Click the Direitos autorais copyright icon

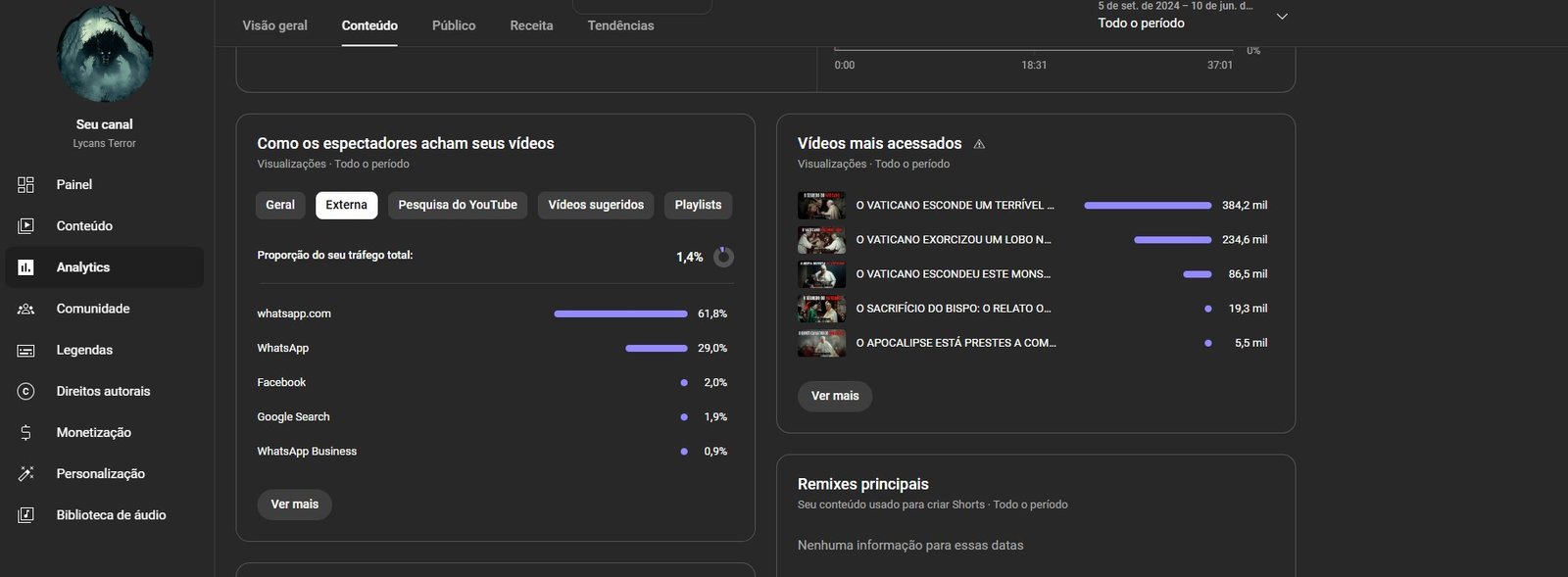(25, 391)
